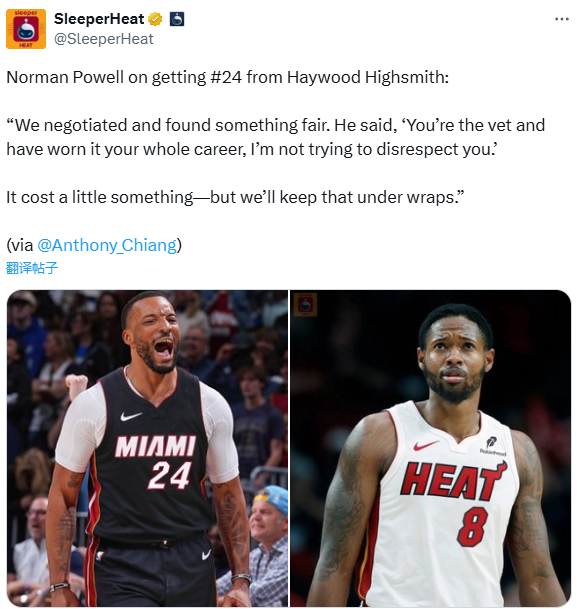The height and width of the screenshot is (609, 577).
Task: Click the gold verified badge
Action: [x=155, y=19]
